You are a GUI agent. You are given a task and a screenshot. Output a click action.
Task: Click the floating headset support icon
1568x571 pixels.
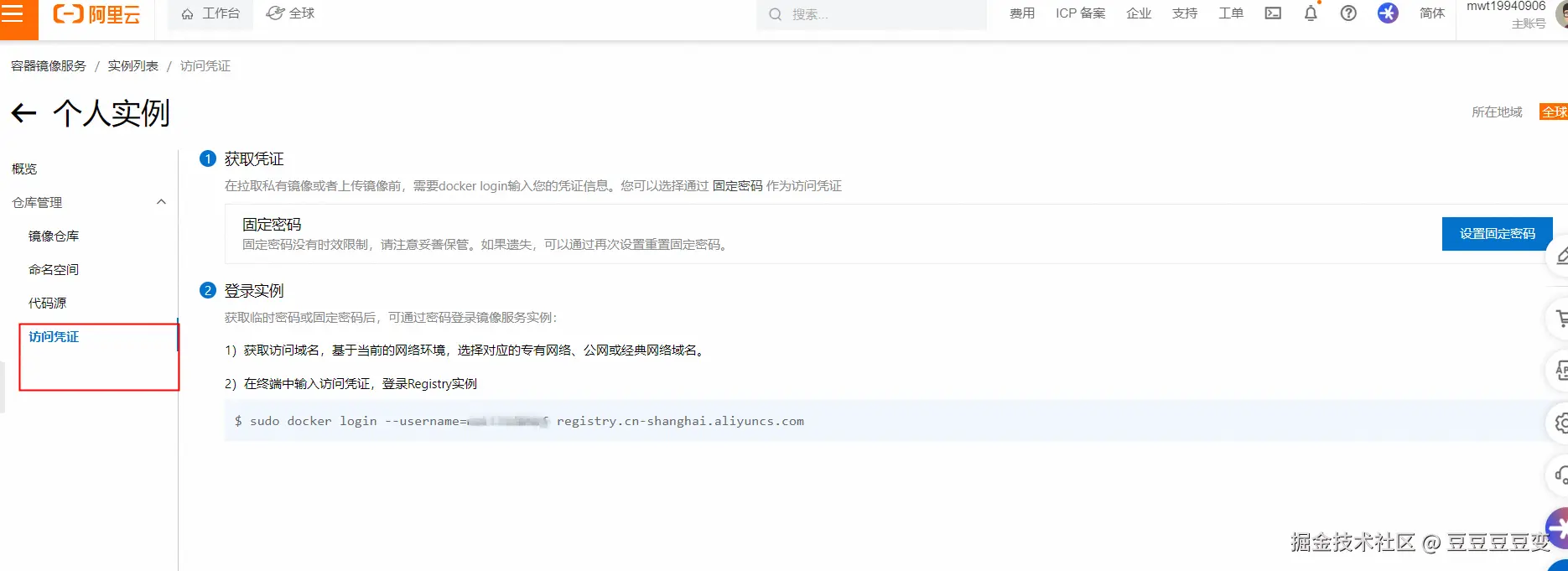pos(1560,475)
